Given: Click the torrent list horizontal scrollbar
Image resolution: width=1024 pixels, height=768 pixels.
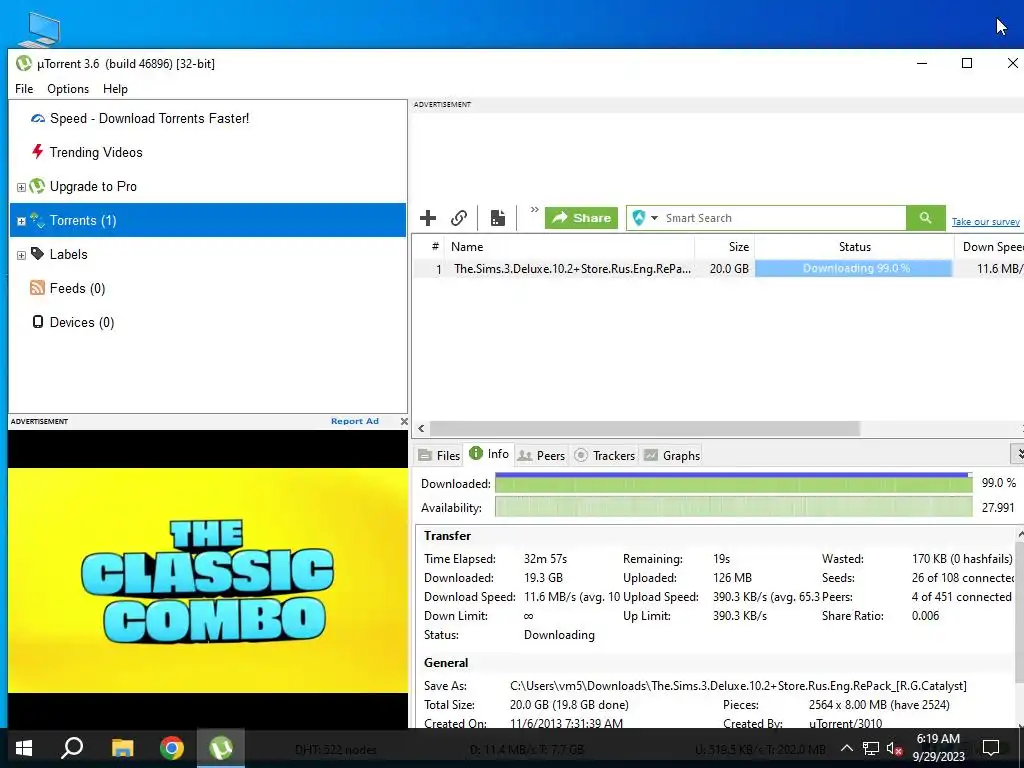Looking at the screenshot, I should (x=645, y=428).
